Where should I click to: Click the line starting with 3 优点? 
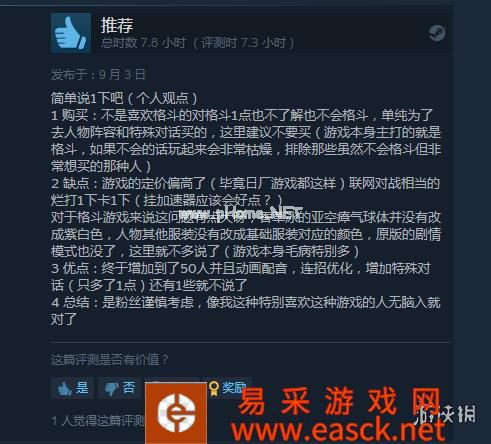pyautogui.click(x=241, y=268)
